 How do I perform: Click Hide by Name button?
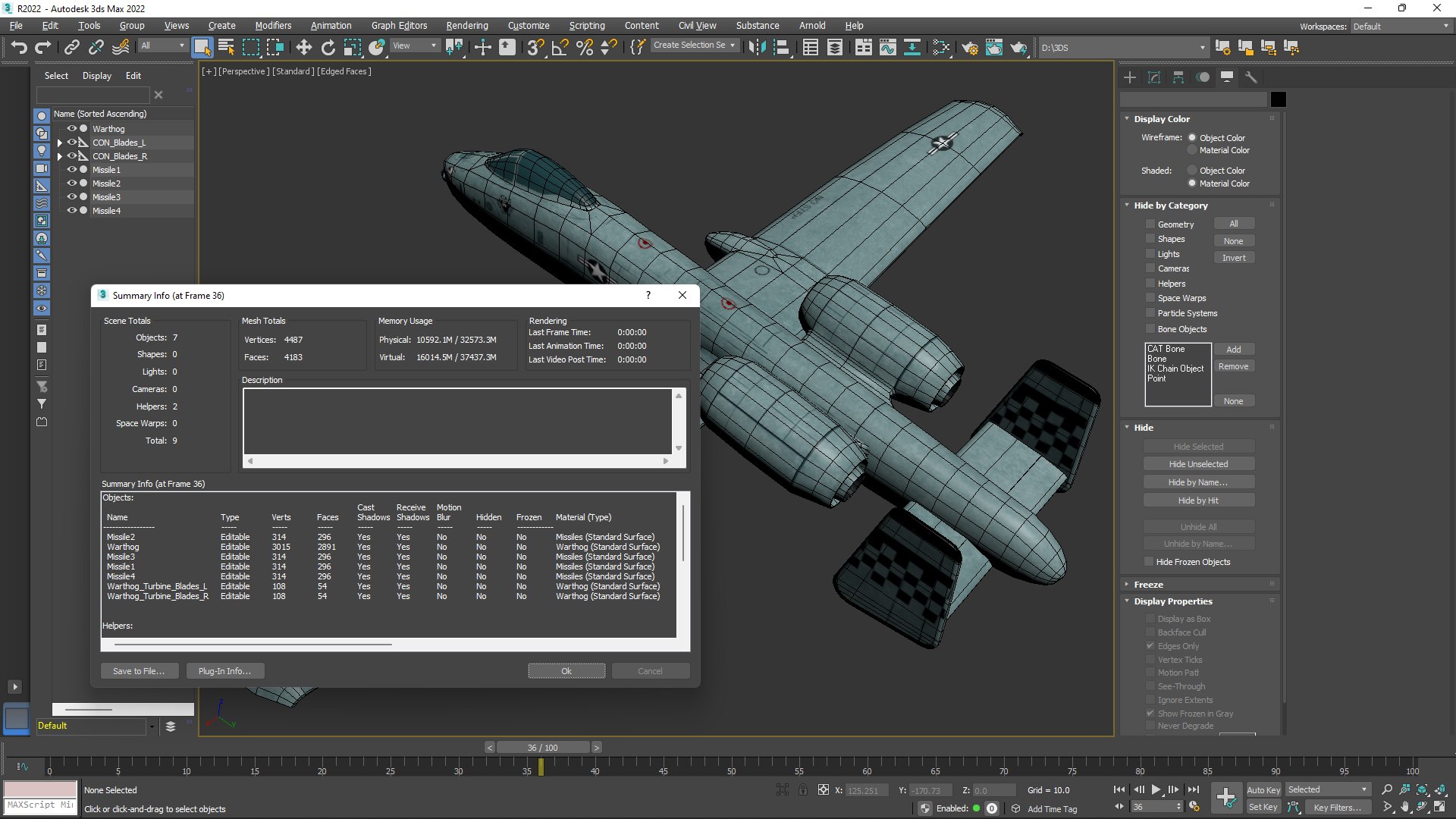1198,482
